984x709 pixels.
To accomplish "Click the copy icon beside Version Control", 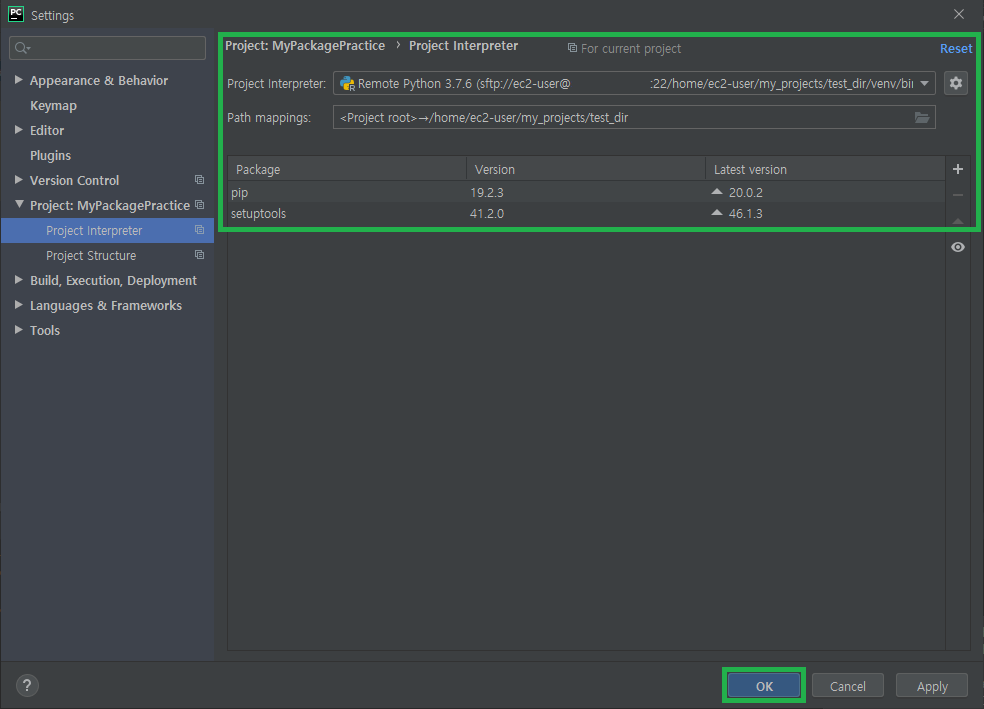I will (x=200, y=180).
